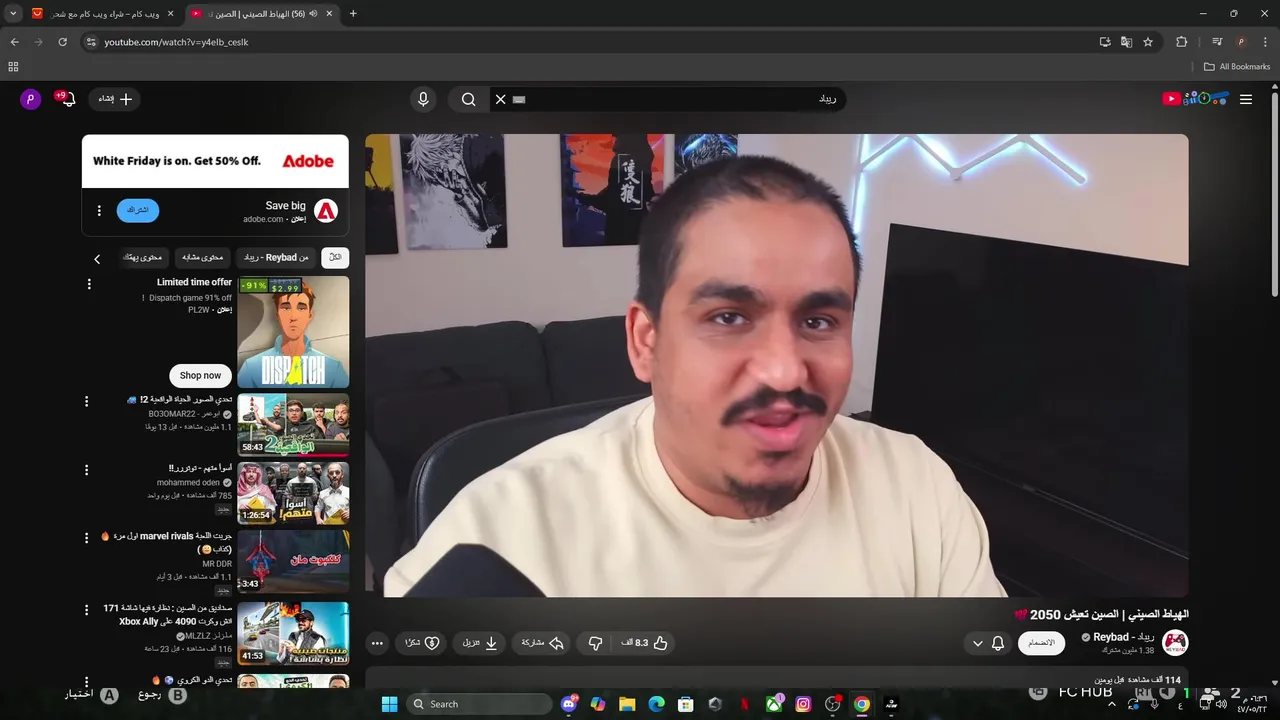Screen dimensions: 1280x720
Task: Click the magnifier search button
Action: 468,99
